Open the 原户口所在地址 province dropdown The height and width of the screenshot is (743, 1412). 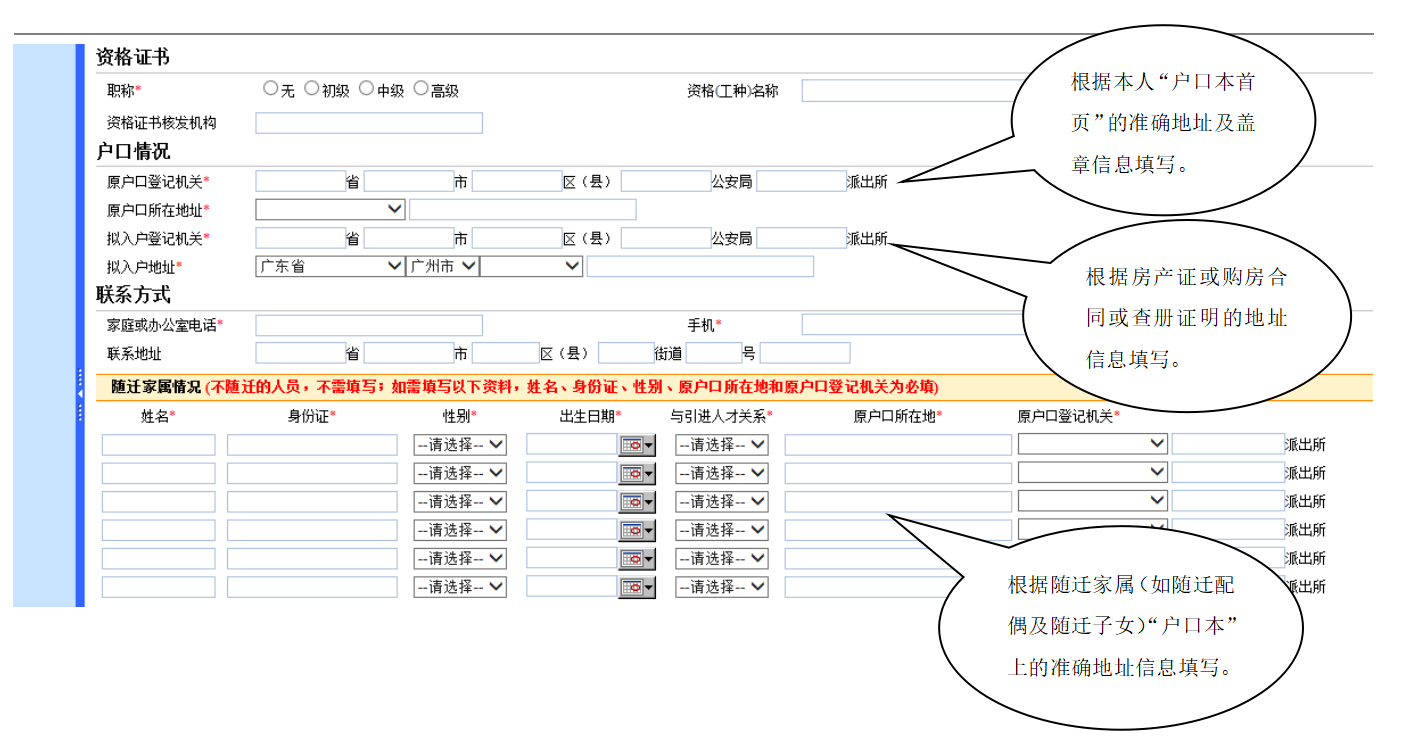330,209
